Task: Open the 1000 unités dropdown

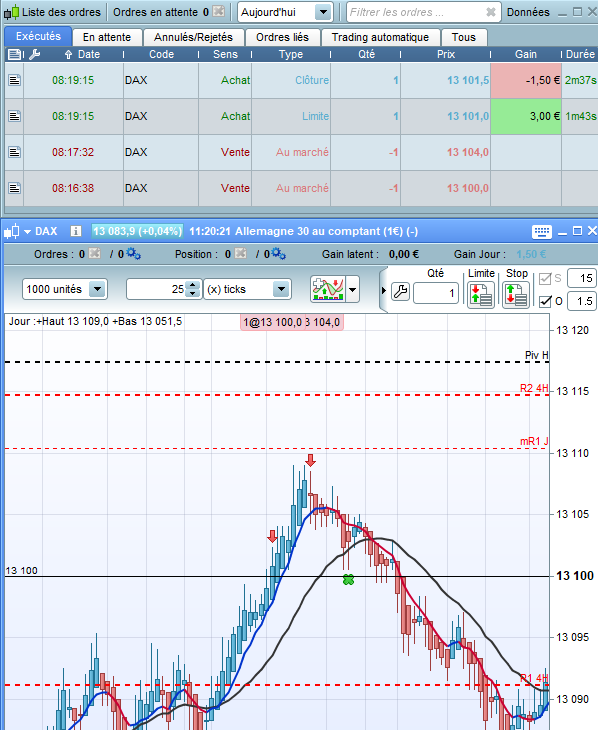Action: [97, 289]
